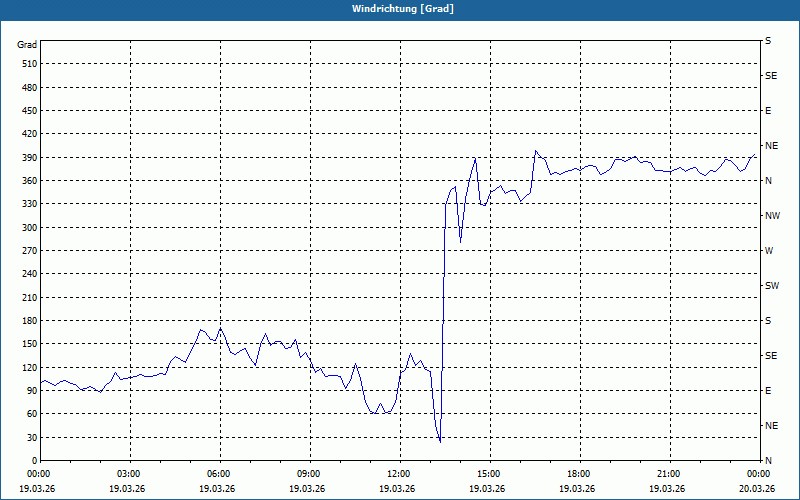Click the Grad unit label above y-axis
Viewport: 800px width, 500px height.
tap(27, 45)
